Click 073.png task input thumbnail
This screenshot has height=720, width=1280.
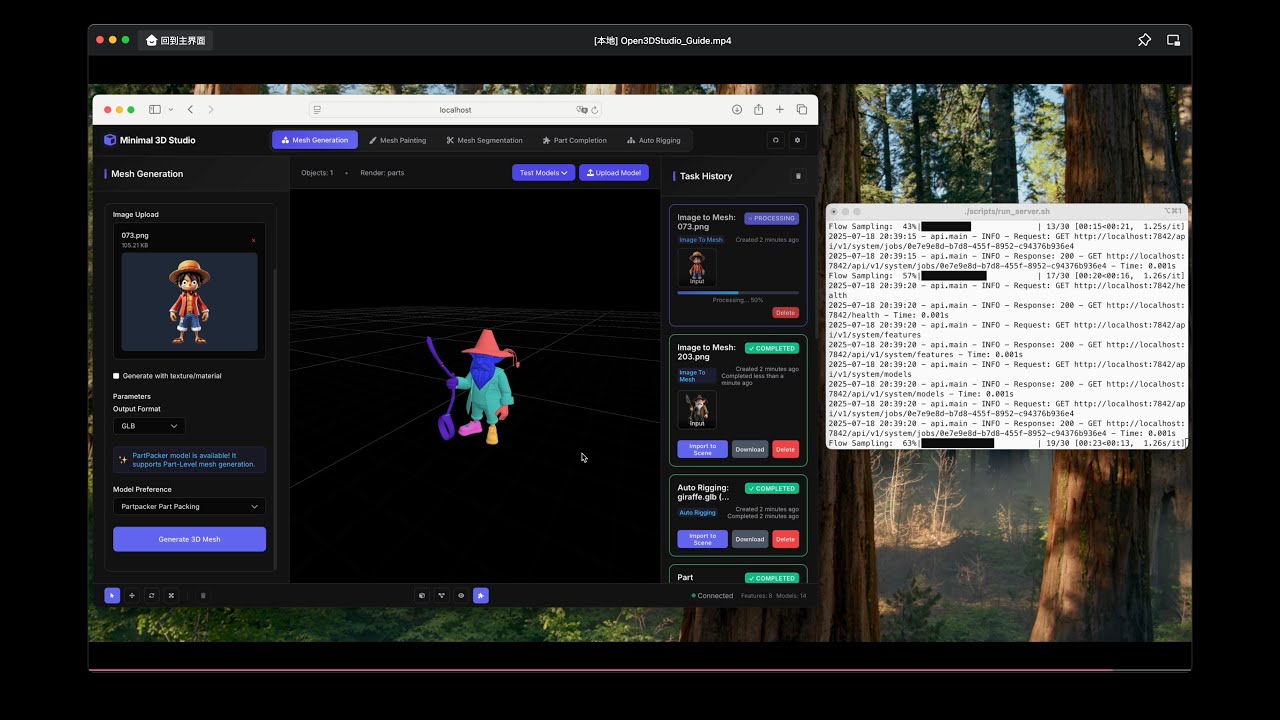pos(697,268)
